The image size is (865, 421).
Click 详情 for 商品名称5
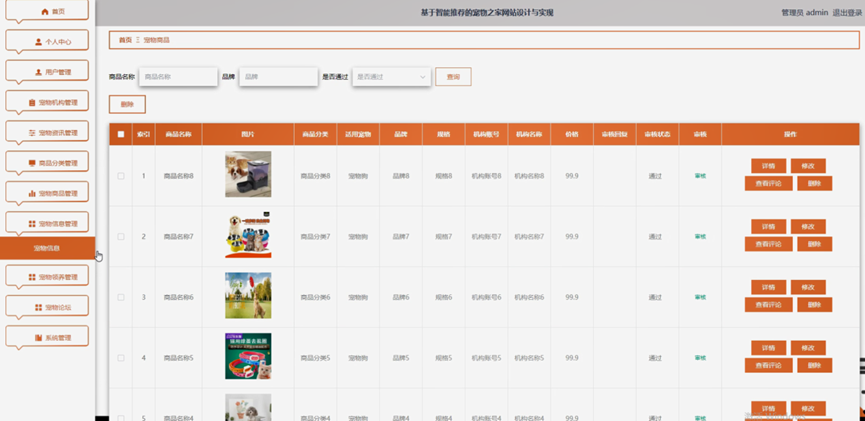pos(768,348)
